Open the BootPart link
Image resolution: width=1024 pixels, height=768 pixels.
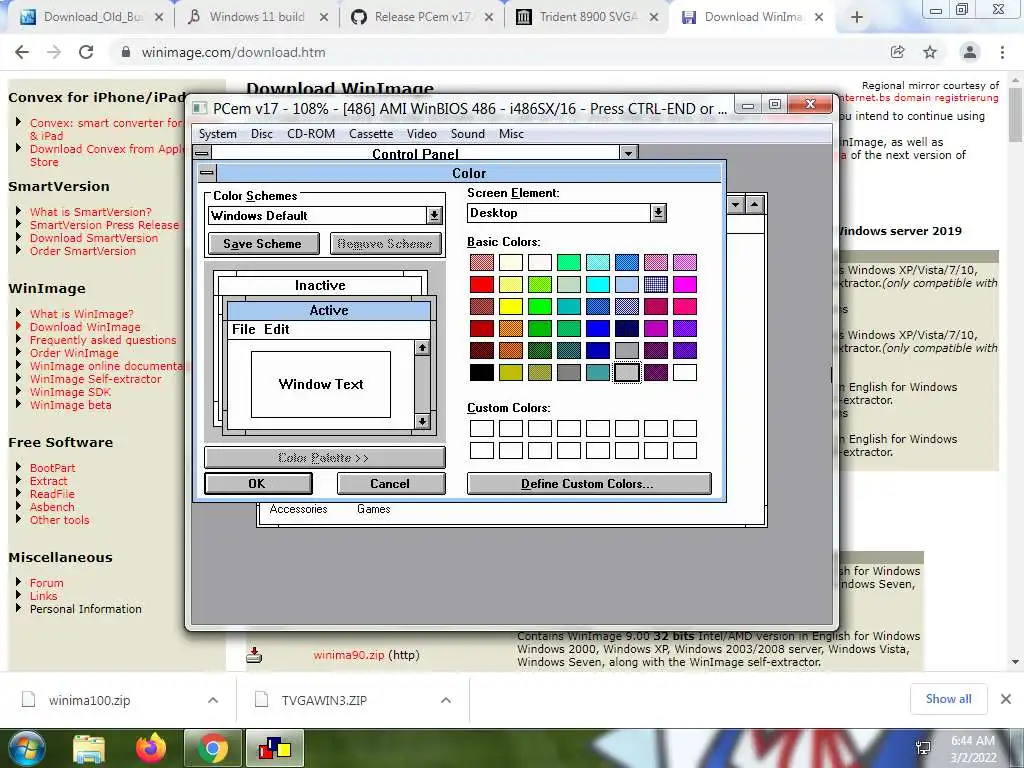52,468
